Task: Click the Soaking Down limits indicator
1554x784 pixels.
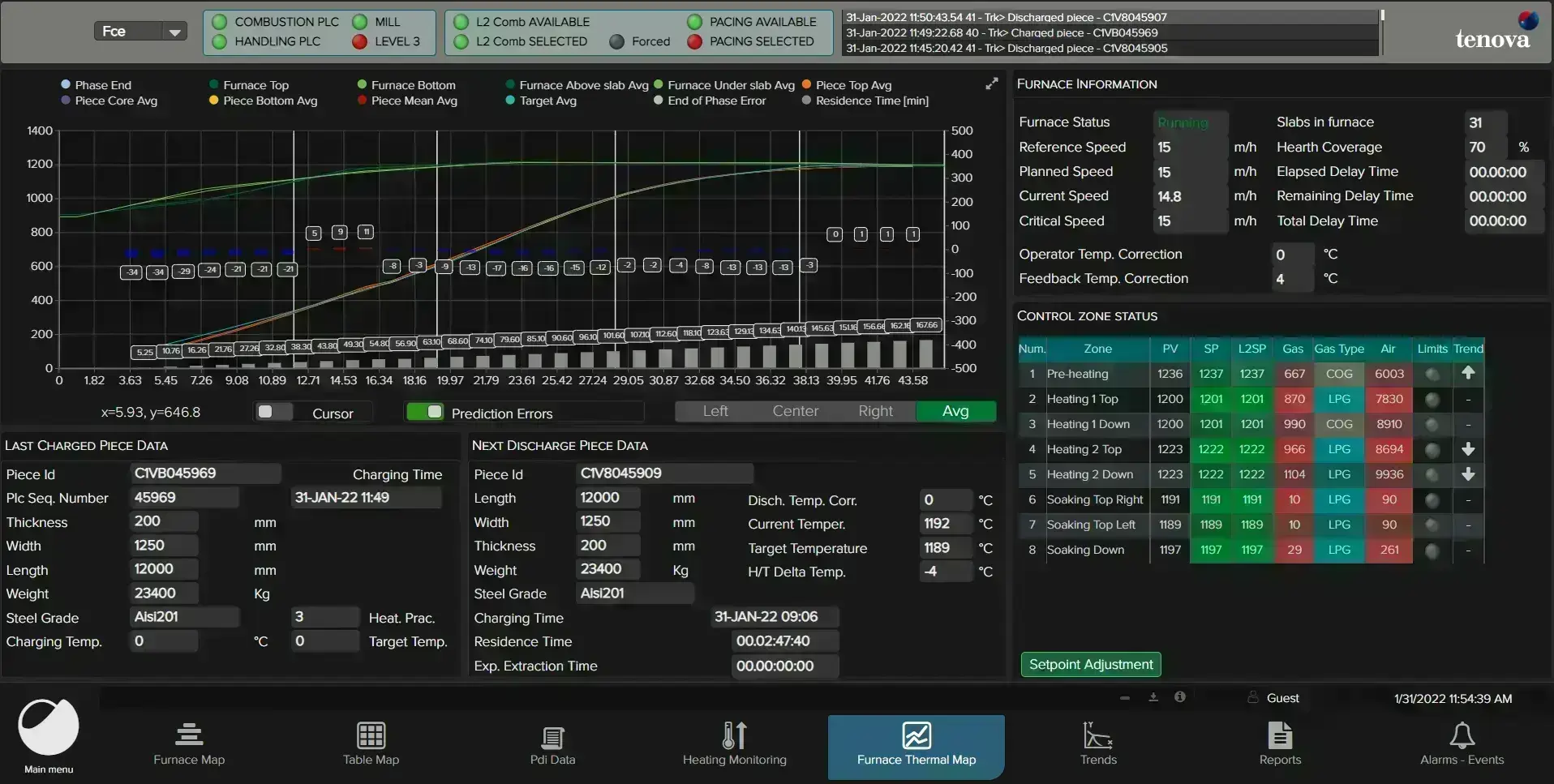Action: (x=1432, y=551)
